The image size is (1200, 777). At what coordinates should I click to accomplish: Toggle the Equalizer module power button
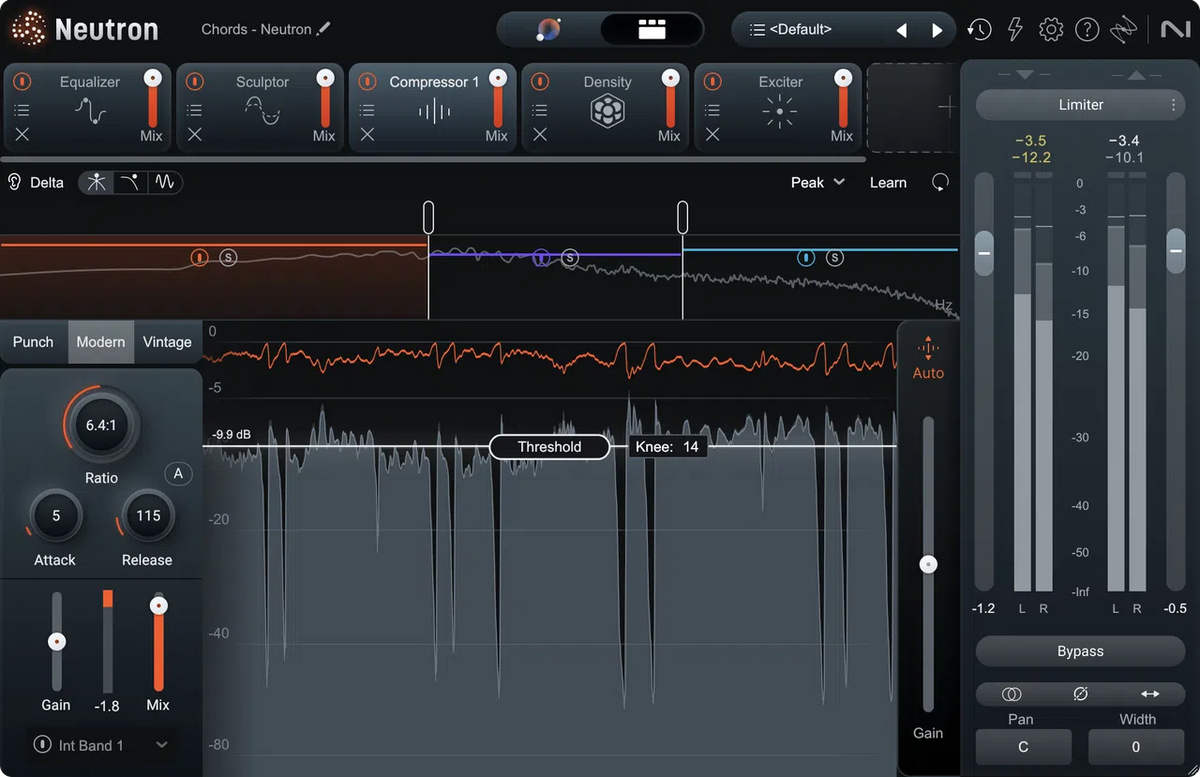point(22,81)
